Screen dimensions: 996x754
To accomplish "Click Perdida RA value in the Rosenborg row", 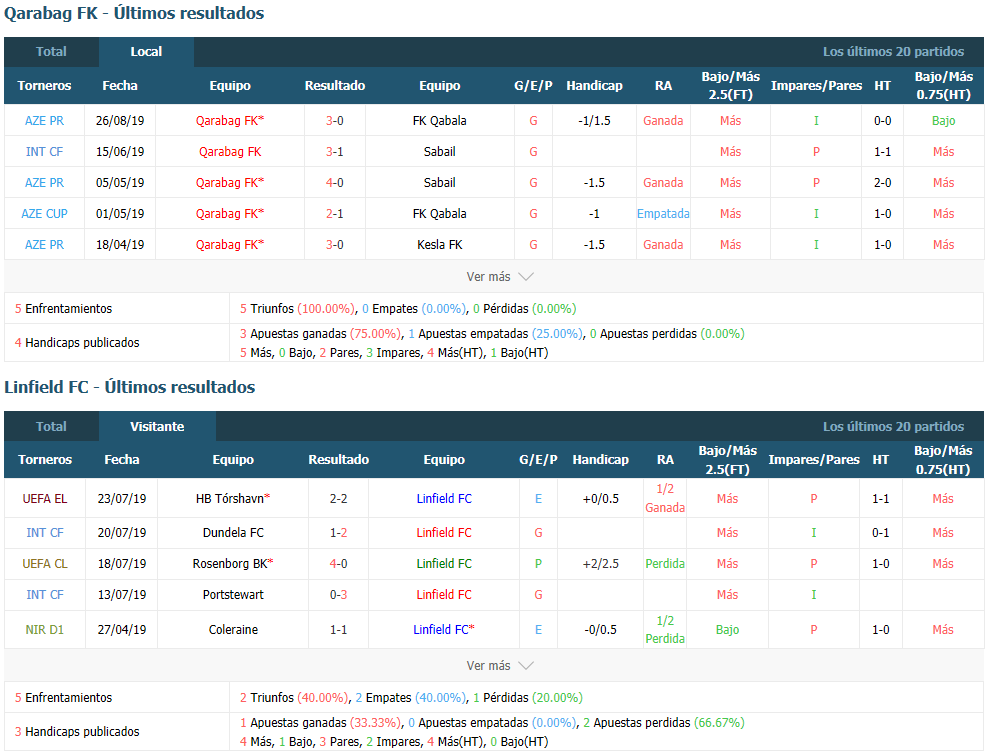I will tap(665, 564).
